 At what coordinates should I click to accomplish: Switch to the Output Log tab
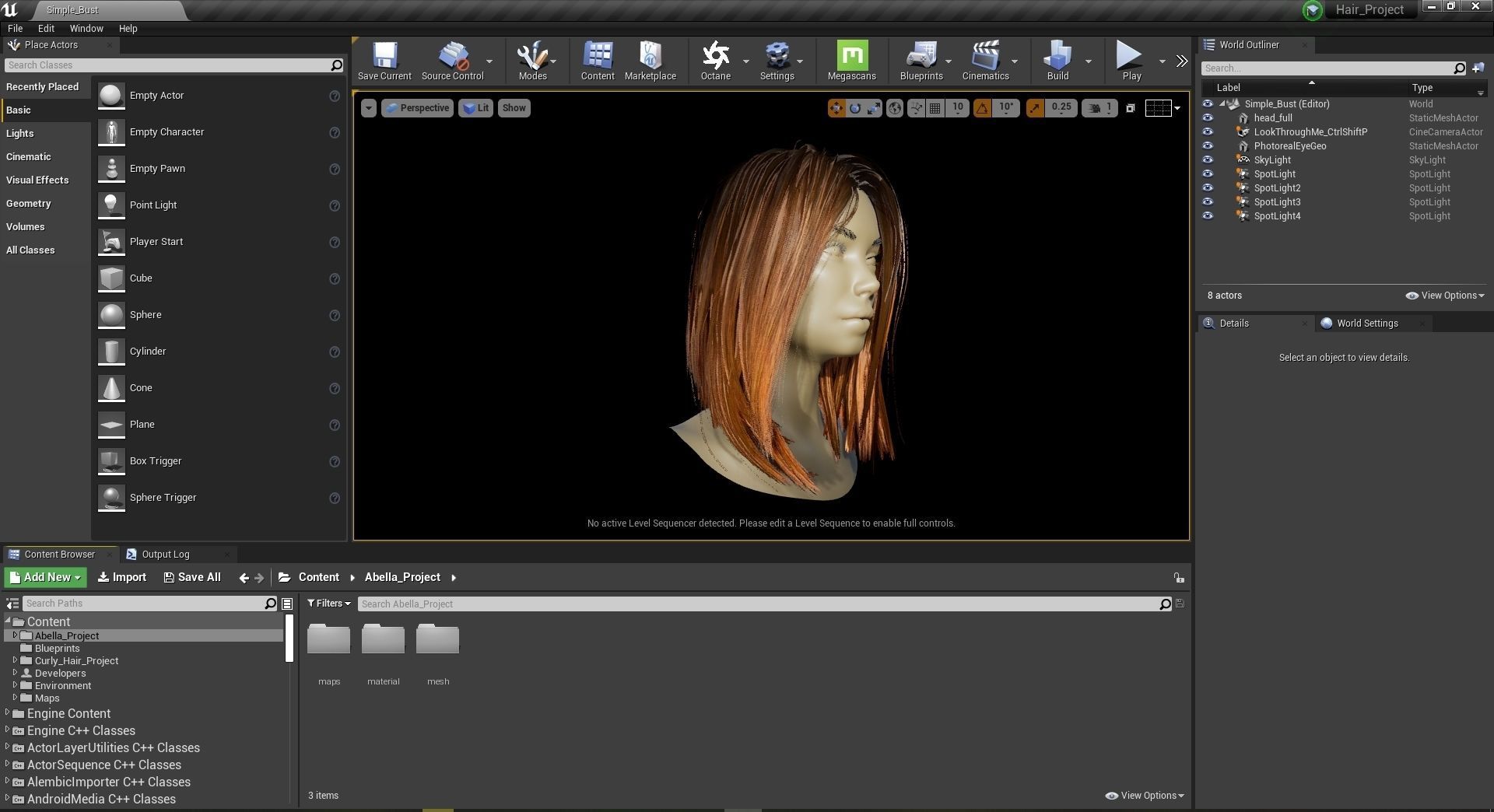point(165,555)
